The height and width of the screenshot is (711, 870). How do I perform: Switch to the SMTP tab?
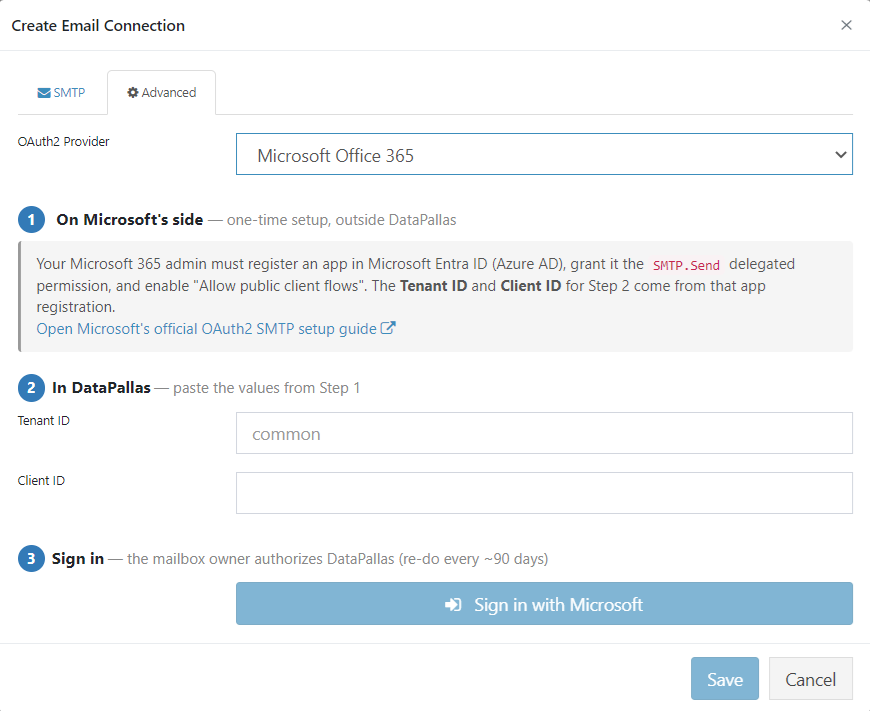61,93
